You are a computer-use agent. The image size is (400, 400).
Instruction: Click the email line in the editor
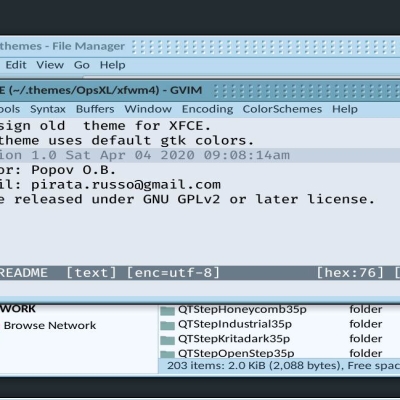click(110, 185)
